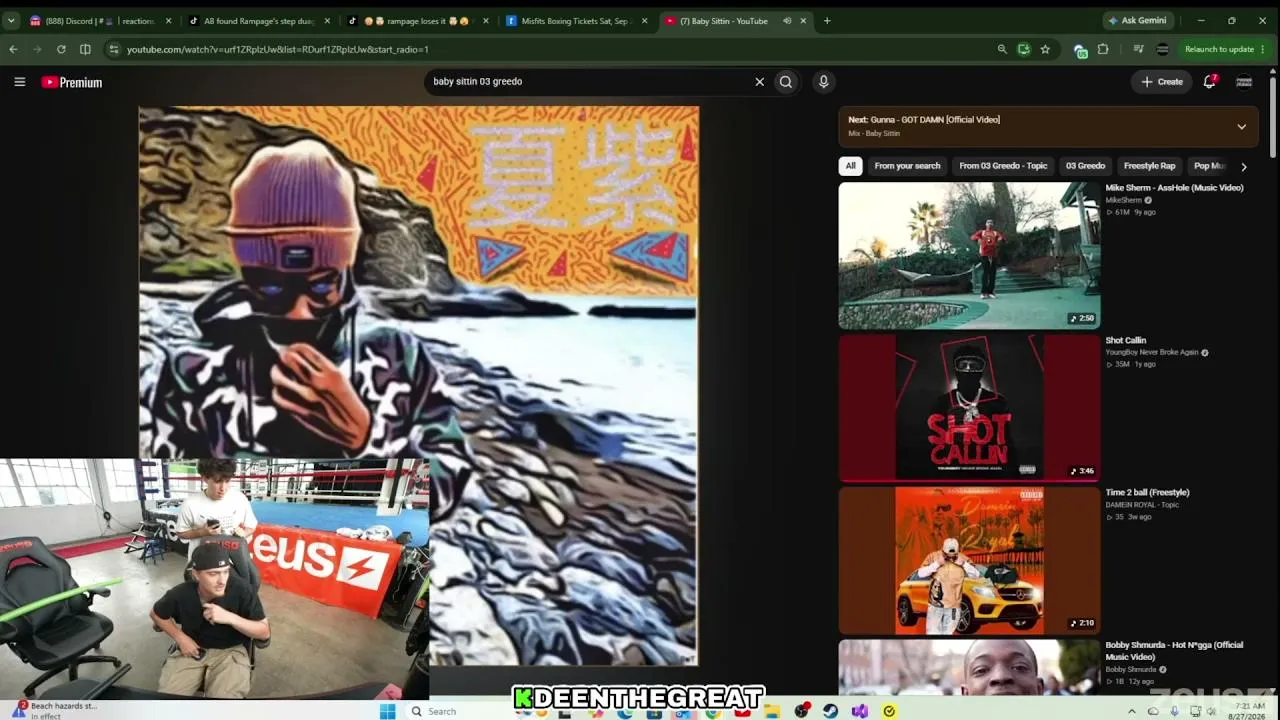This screenshot has width=1280, height=720.
Task: Click the page vertical scrollbar
Action: 1273,115
